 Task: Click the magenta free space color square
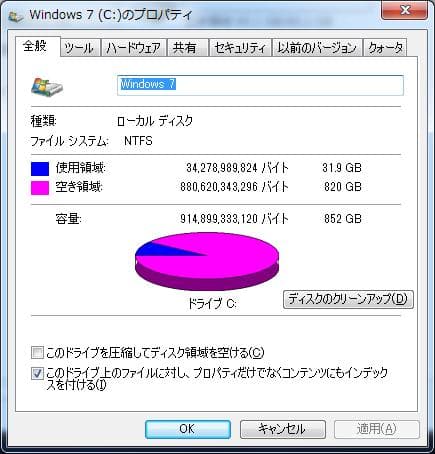pyautogui.click(x=40, y=188)
